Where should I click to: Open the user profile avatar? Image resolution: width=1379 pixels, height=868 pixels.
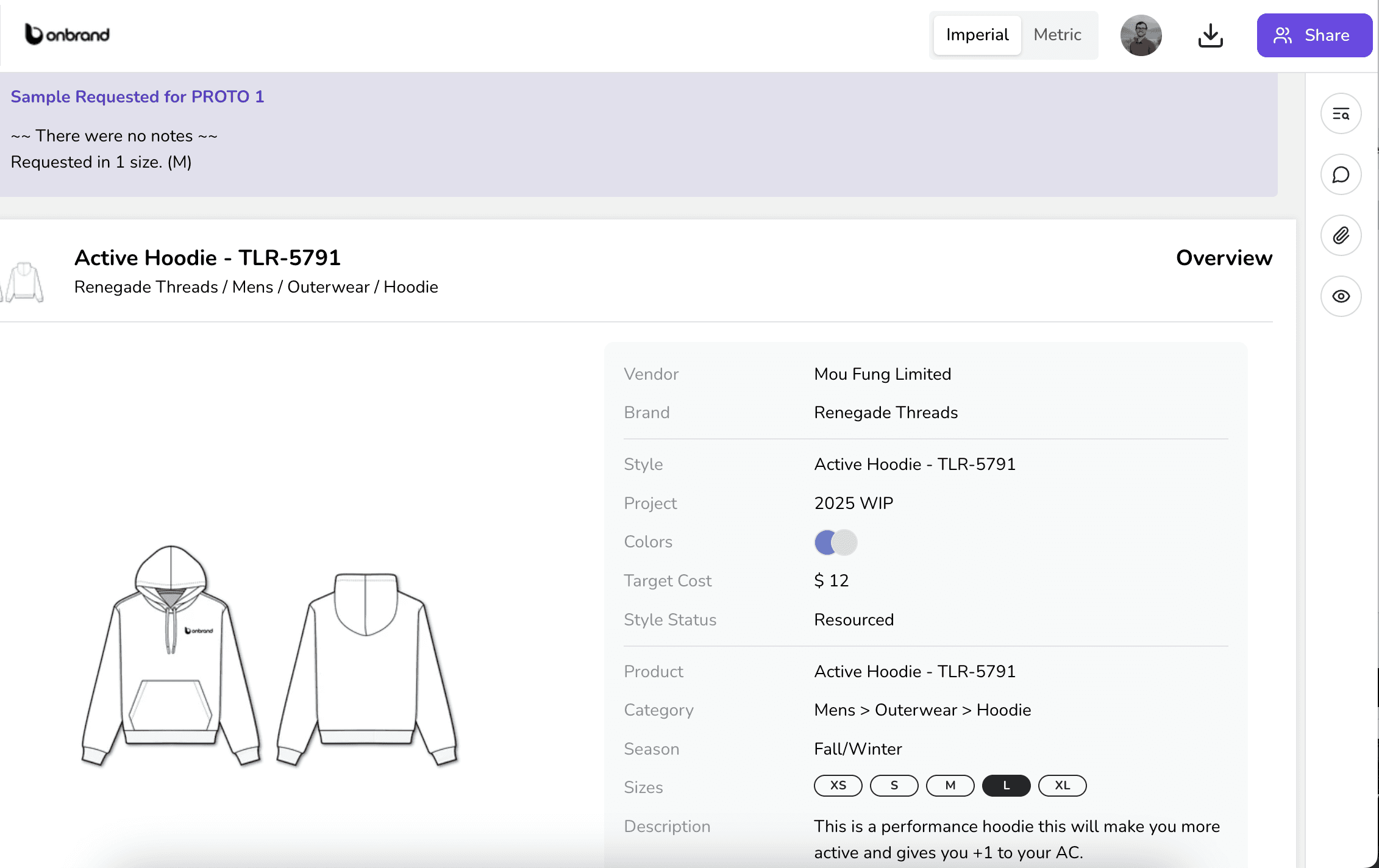click(1141, 35)
